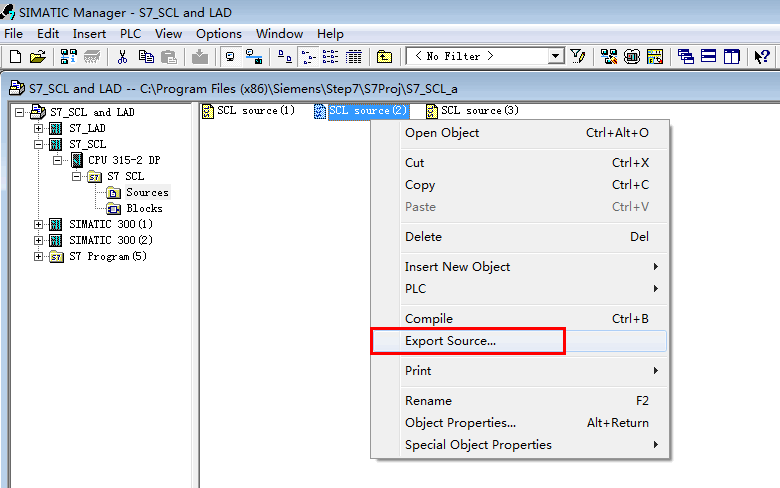Click the New Project toolbar icon
780x488 pixels.
point(15,57)
